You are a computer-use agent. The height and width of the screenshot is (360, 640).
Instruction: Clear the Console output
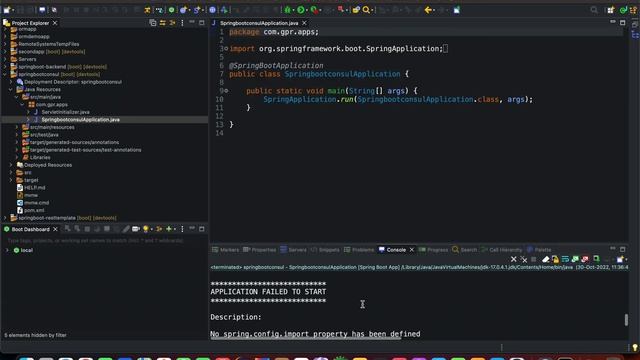coord(545,259)
